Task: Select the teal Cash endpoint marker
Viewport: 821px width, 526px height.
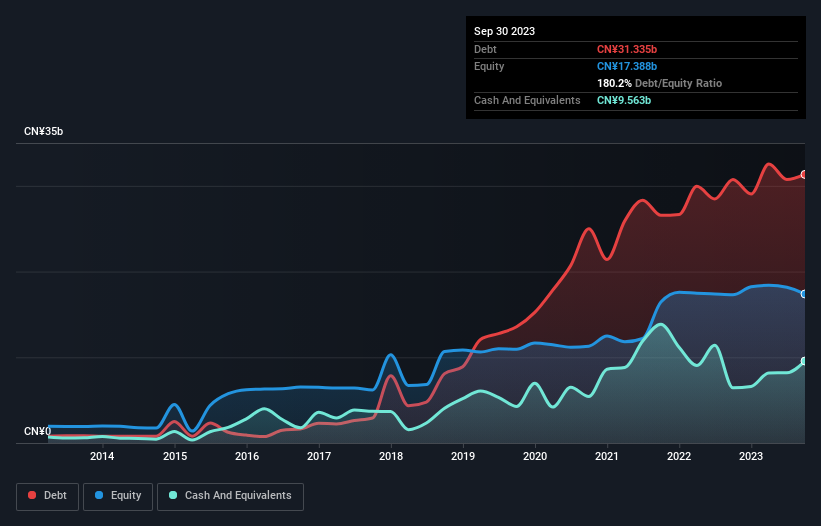Action: (804, 361)
